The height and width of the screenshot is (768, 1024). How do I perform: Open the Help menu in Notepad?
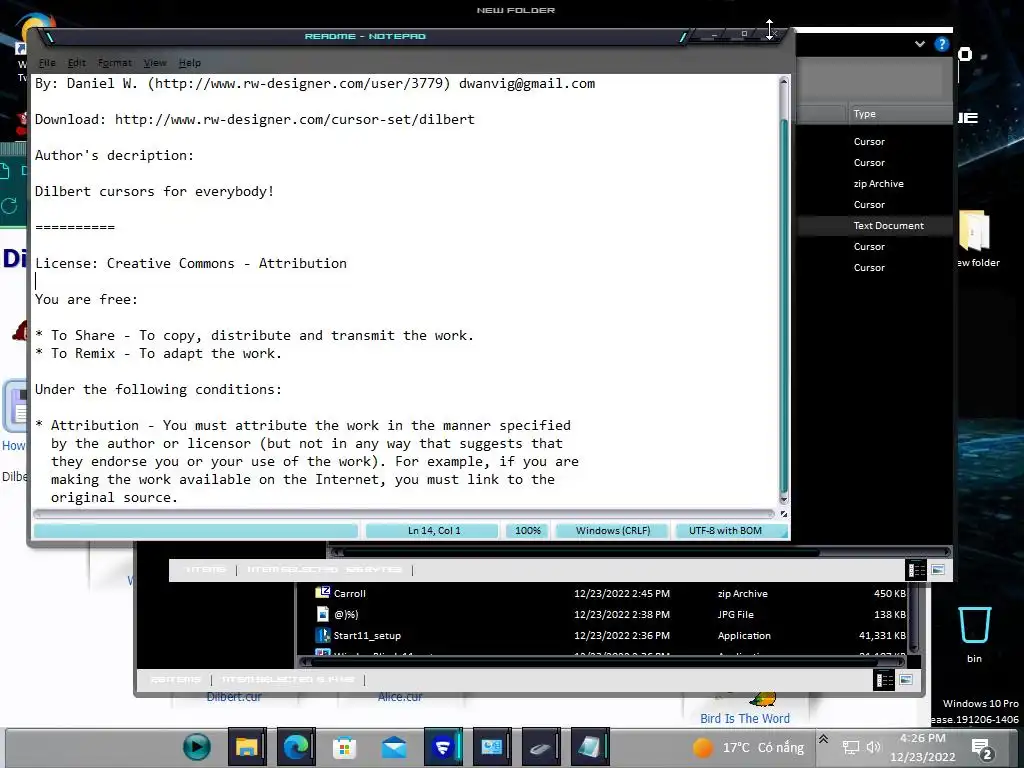coord(189,63)
